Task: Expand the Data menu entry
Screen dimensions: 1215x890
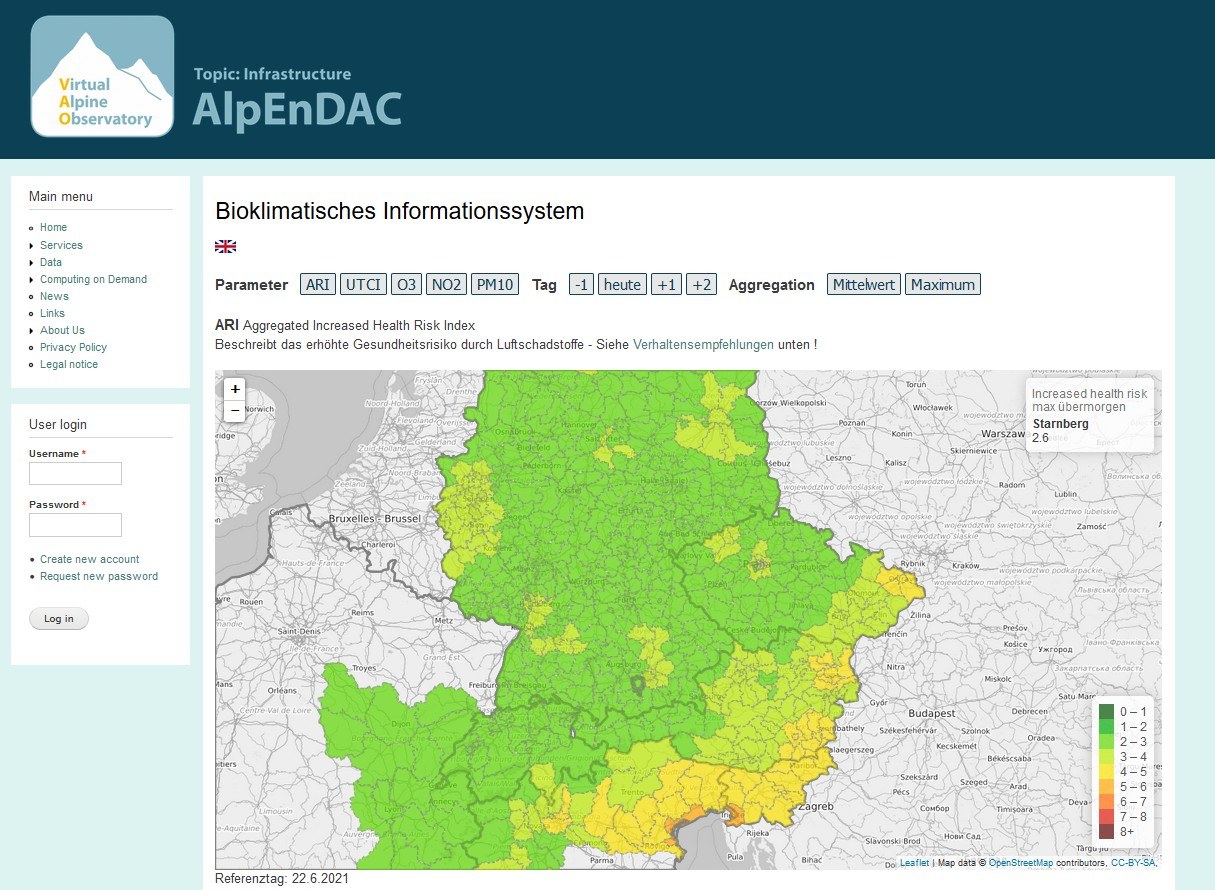Action: coord(51,262)
